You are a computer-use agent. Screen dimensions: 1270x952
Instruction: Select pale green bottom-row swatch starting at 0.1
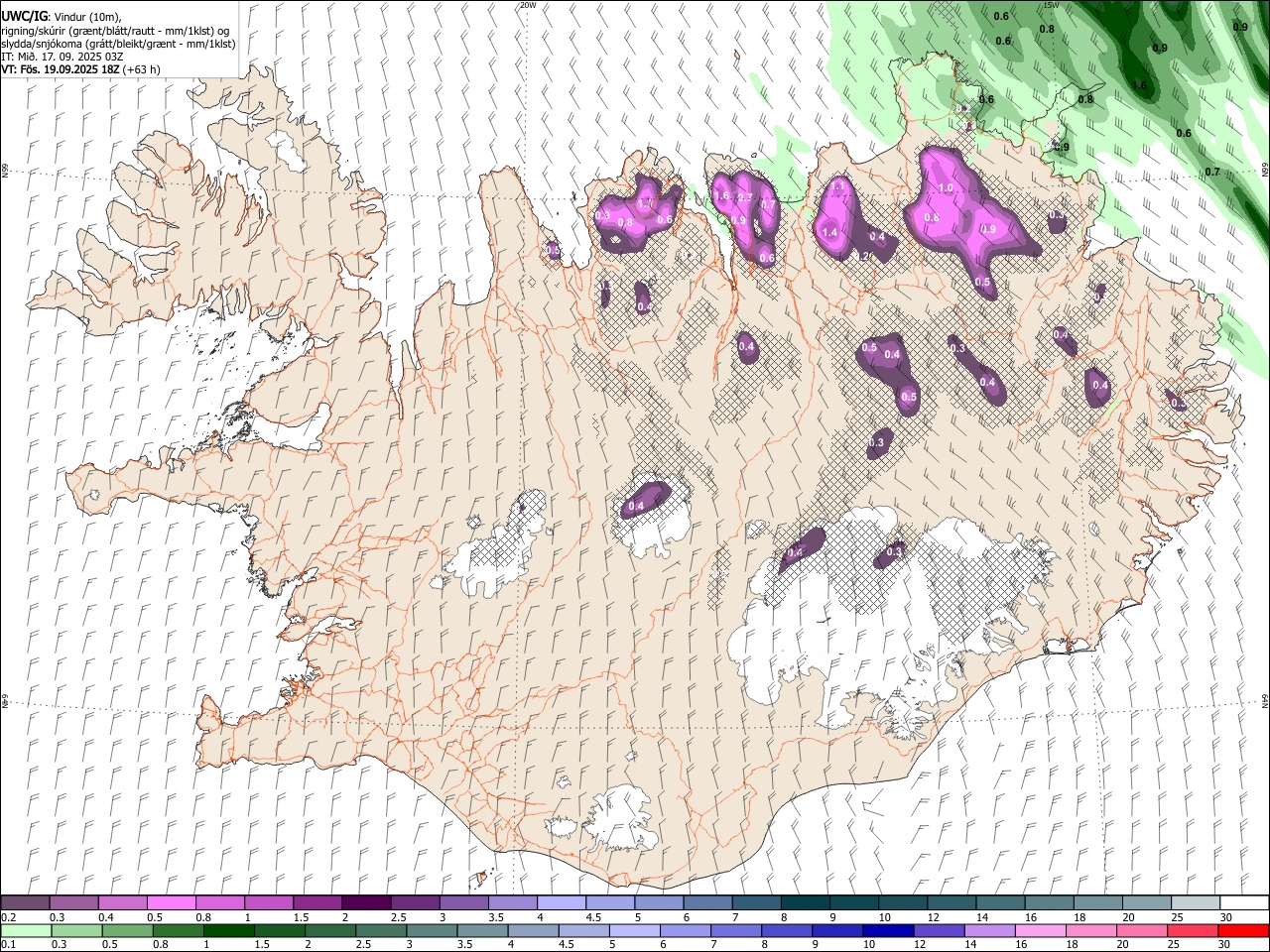click(26, 930)
